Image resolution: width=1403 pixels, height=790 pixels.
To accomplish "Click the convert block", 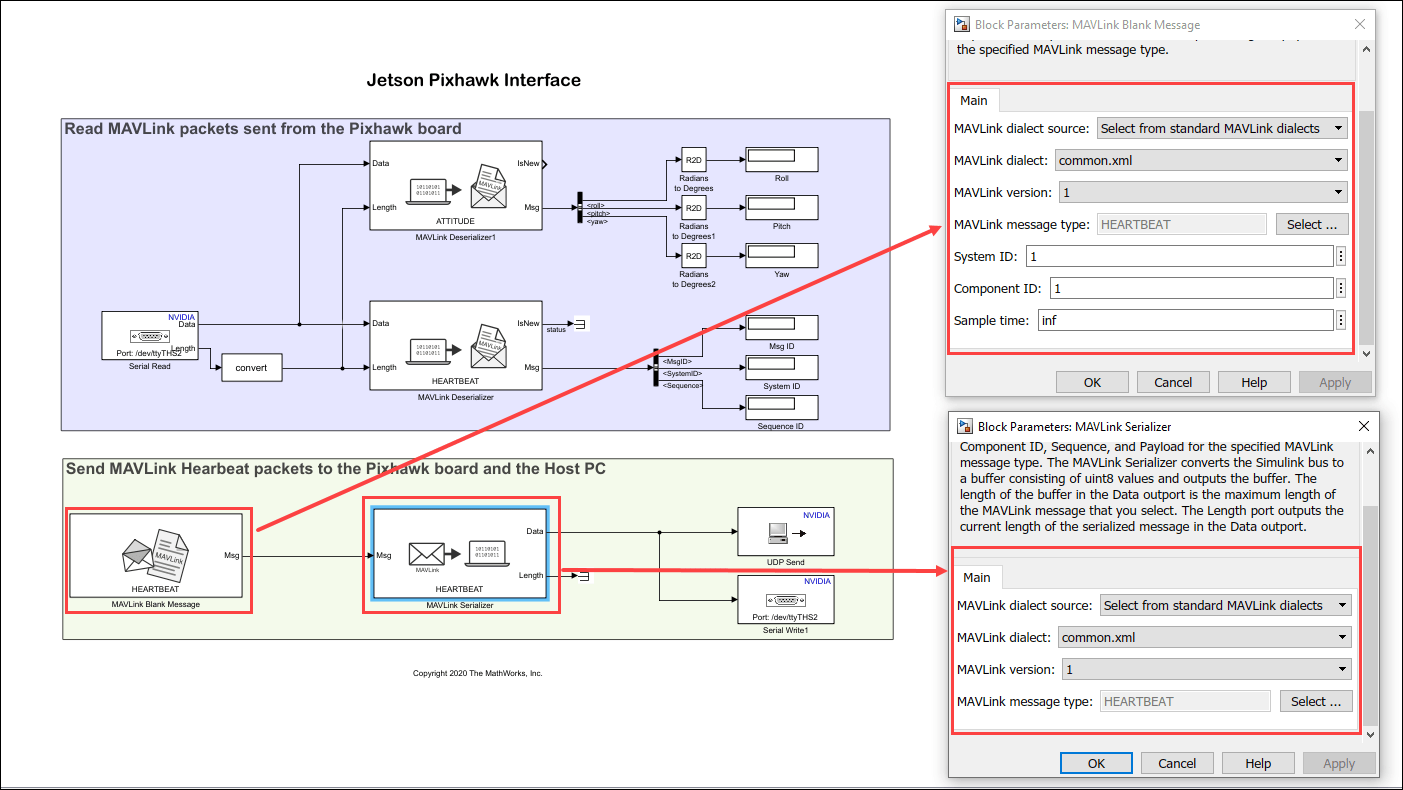I will 251,367.
